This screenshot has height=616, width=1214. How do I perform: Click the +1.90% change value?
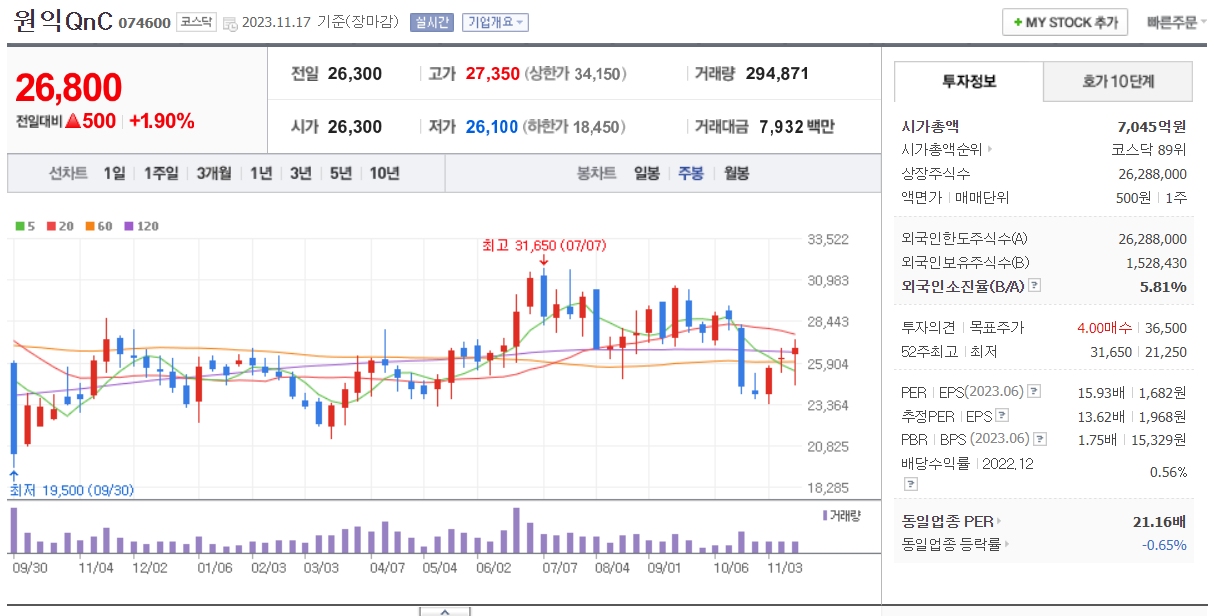coord(161,121)
